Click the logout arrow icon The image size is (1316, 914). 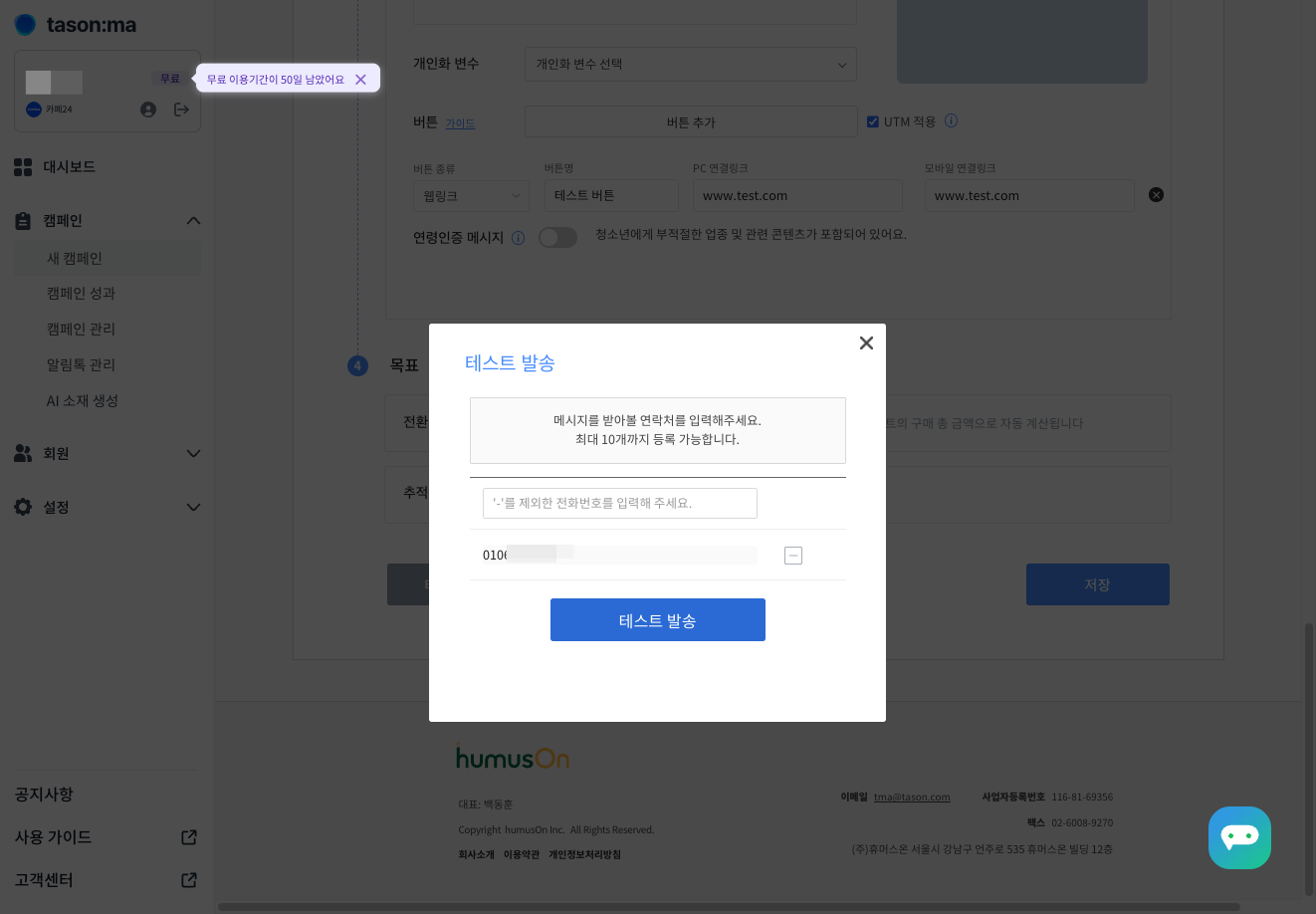tap(181, 110)
